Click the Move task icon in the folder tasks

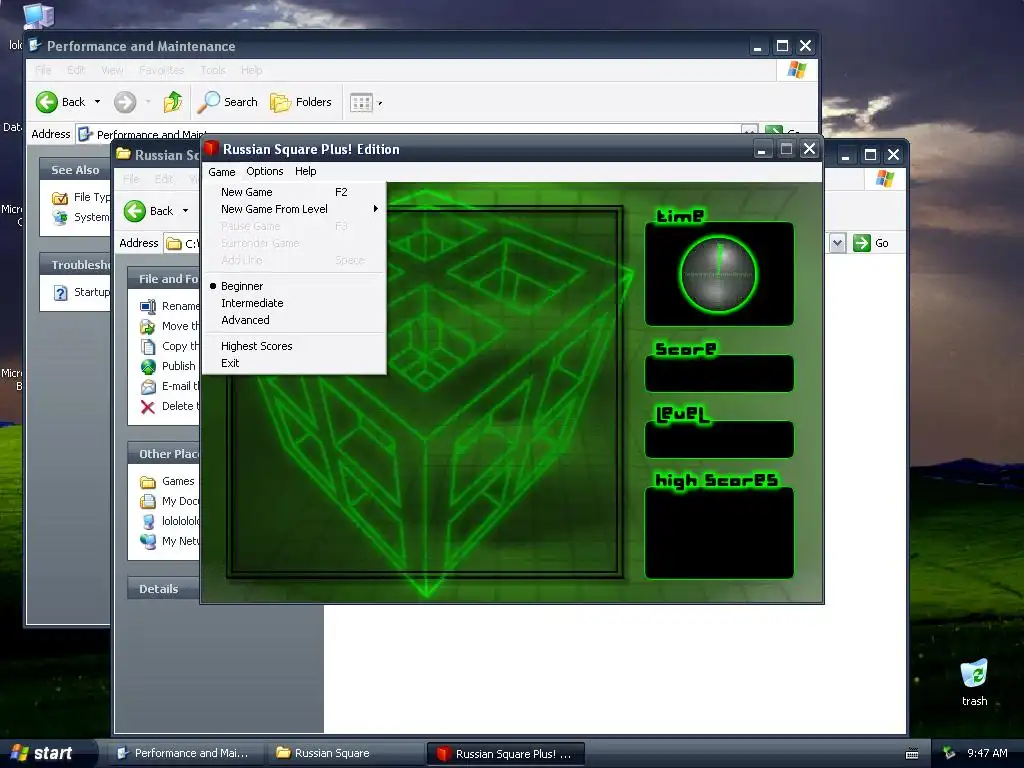tap(148, 326)
